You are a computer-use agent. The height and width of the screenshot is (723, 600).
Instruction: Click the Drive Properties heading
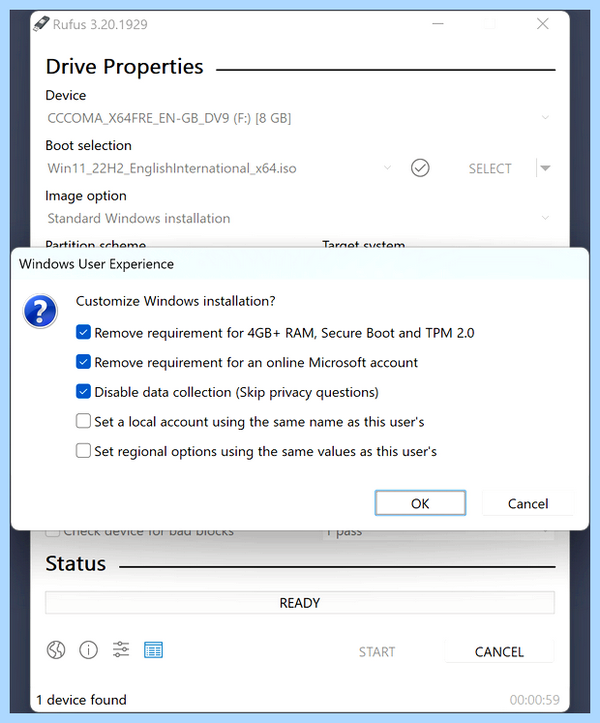[x=125, y=67]
